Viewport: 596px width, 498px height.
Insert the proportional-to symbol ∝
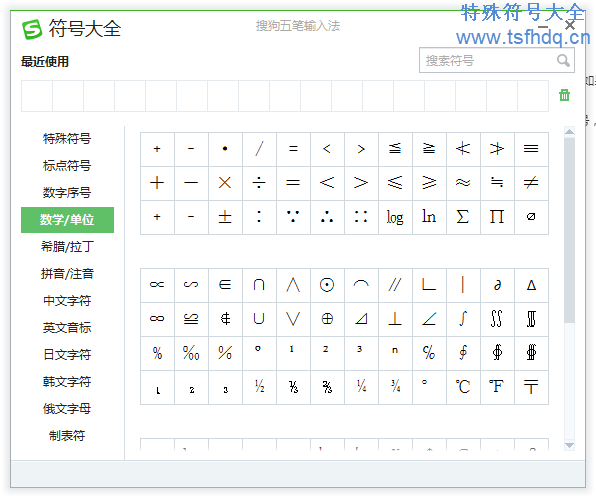click(x=157, y=285)
